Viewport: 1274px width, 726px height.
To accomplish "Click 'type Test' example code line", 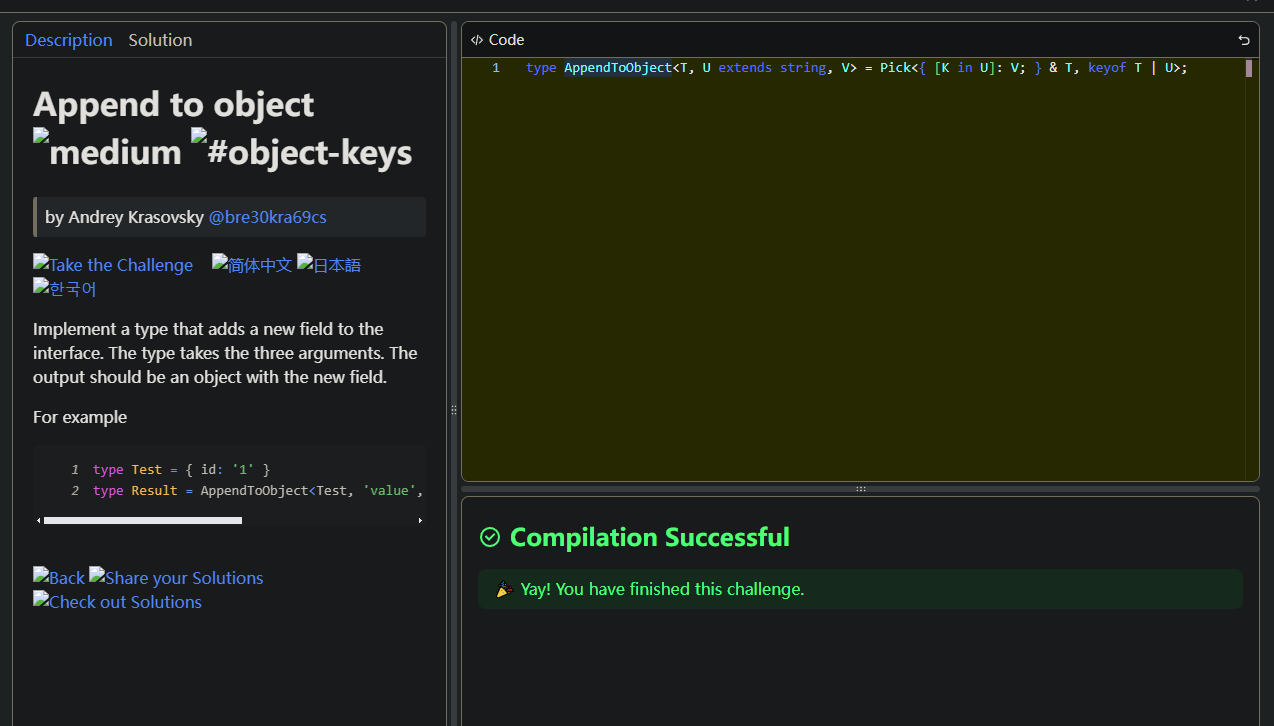I will pos(181,469).
